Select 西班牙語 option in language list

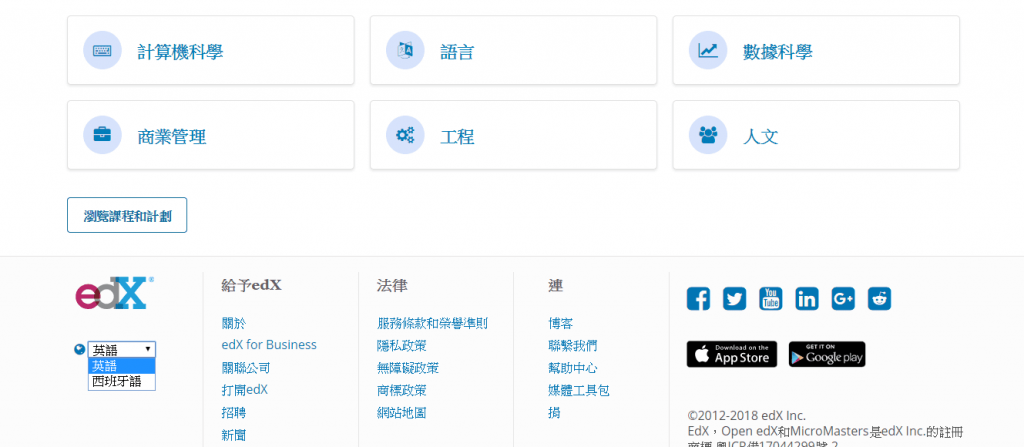pyautogui.click(x=121, y=381)
